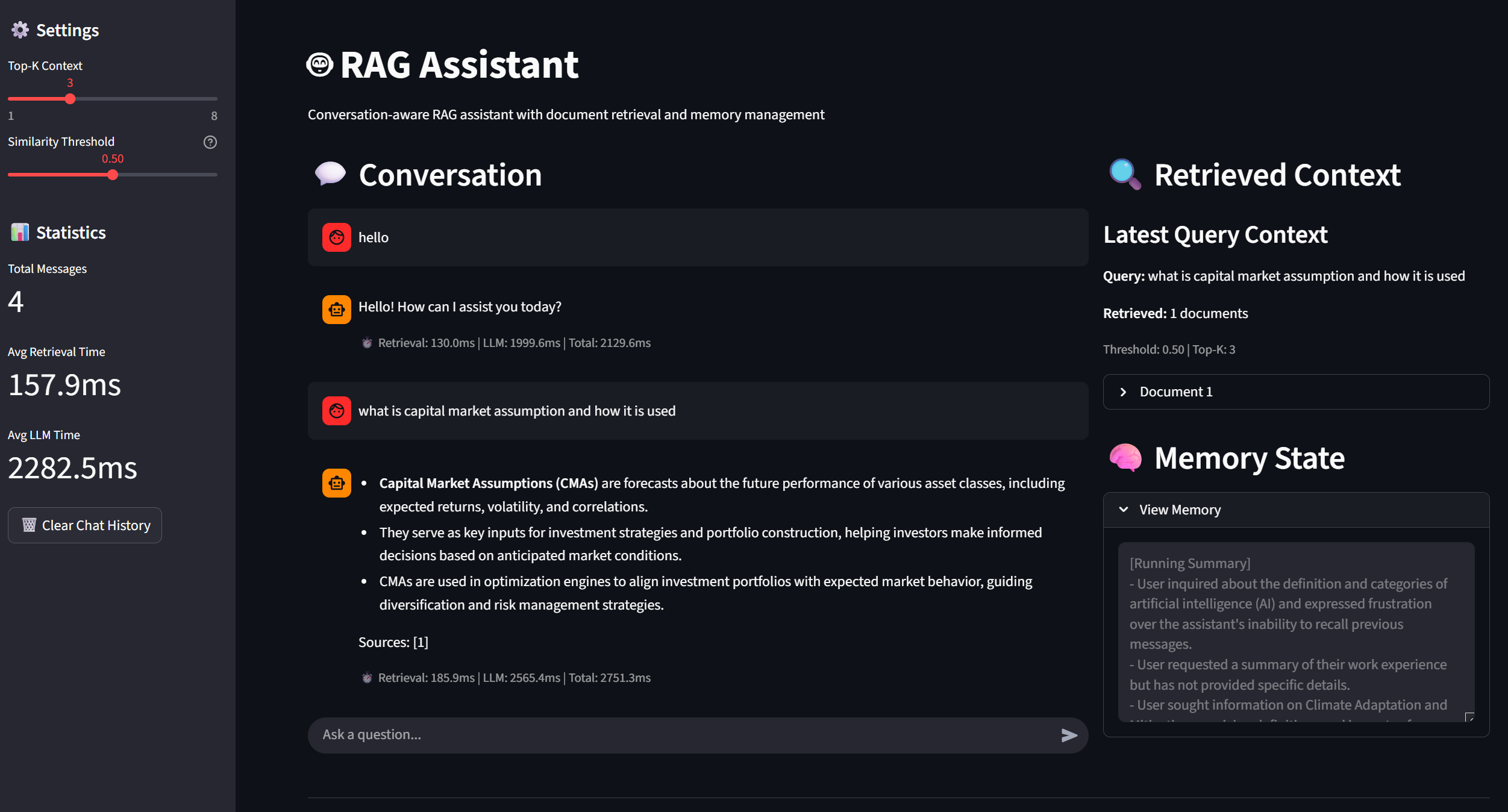Screen dimensions: 1508x812
Task: Collapse the View Memory expander
Action: [1179, 510]
